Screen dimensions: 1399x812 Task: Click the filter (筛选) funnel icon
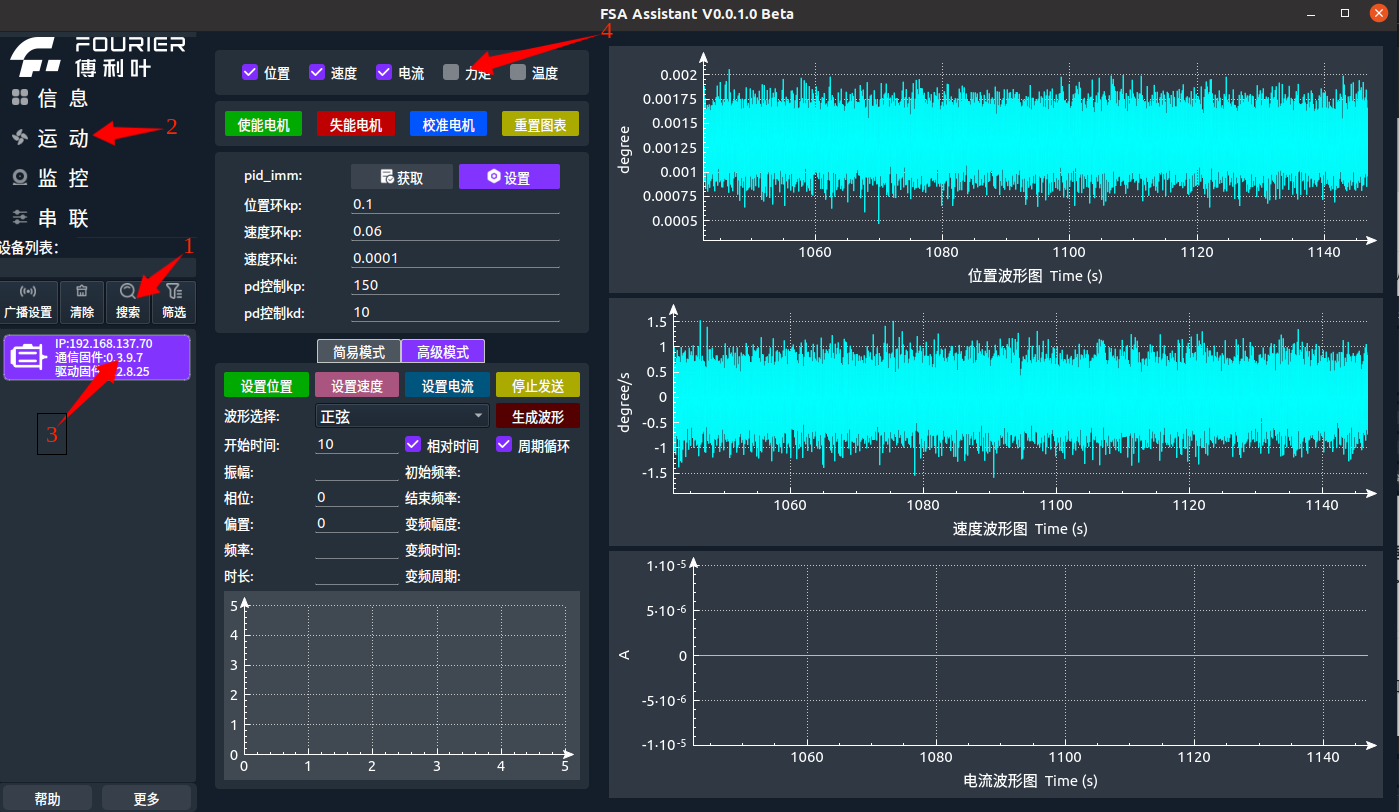(174, 292)
